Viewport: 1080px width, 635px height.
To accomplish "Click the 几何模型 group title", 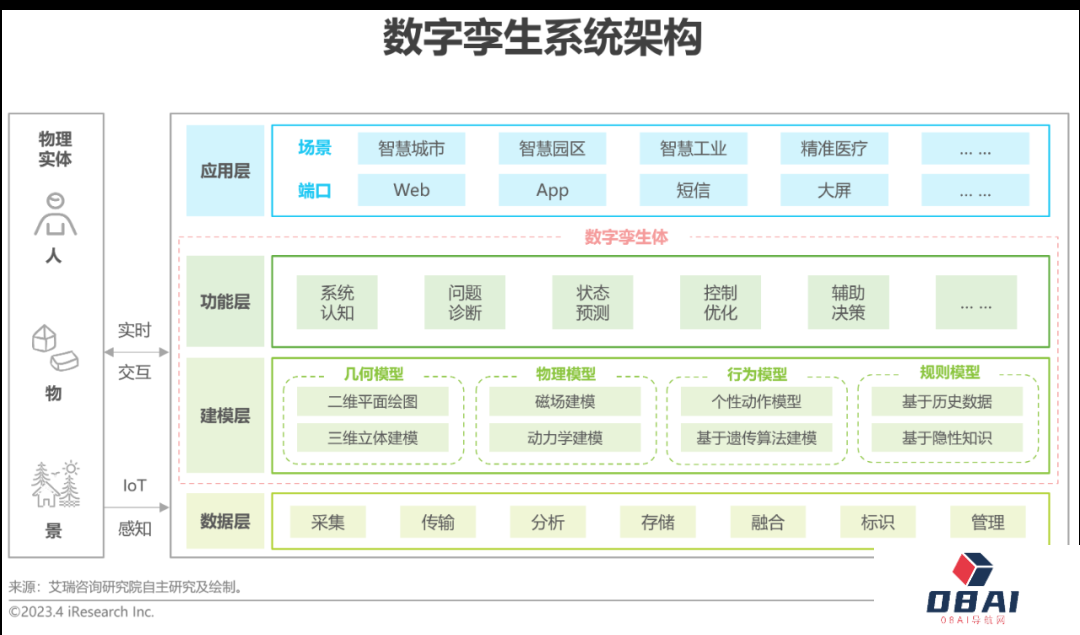I will 373,374.
